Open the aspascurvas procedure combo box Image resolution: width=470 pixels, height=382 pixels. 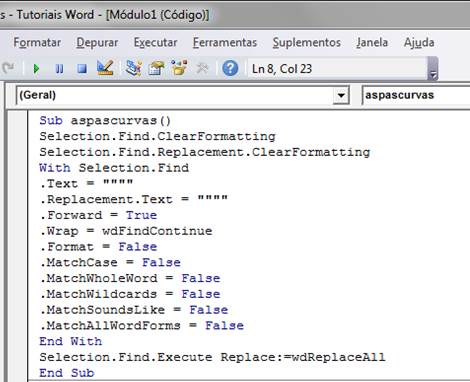416,95
